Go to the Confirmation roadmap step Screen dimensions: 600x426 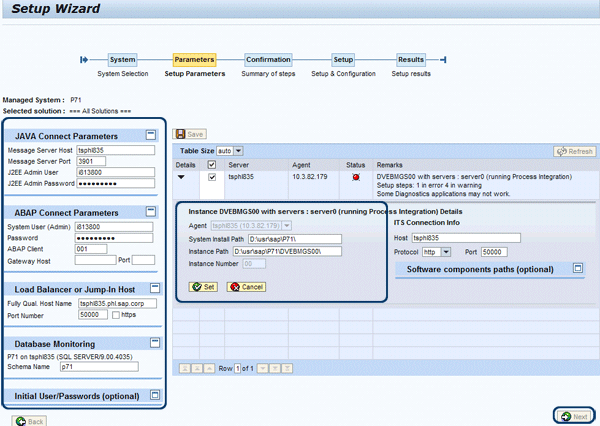pos(268,60)
